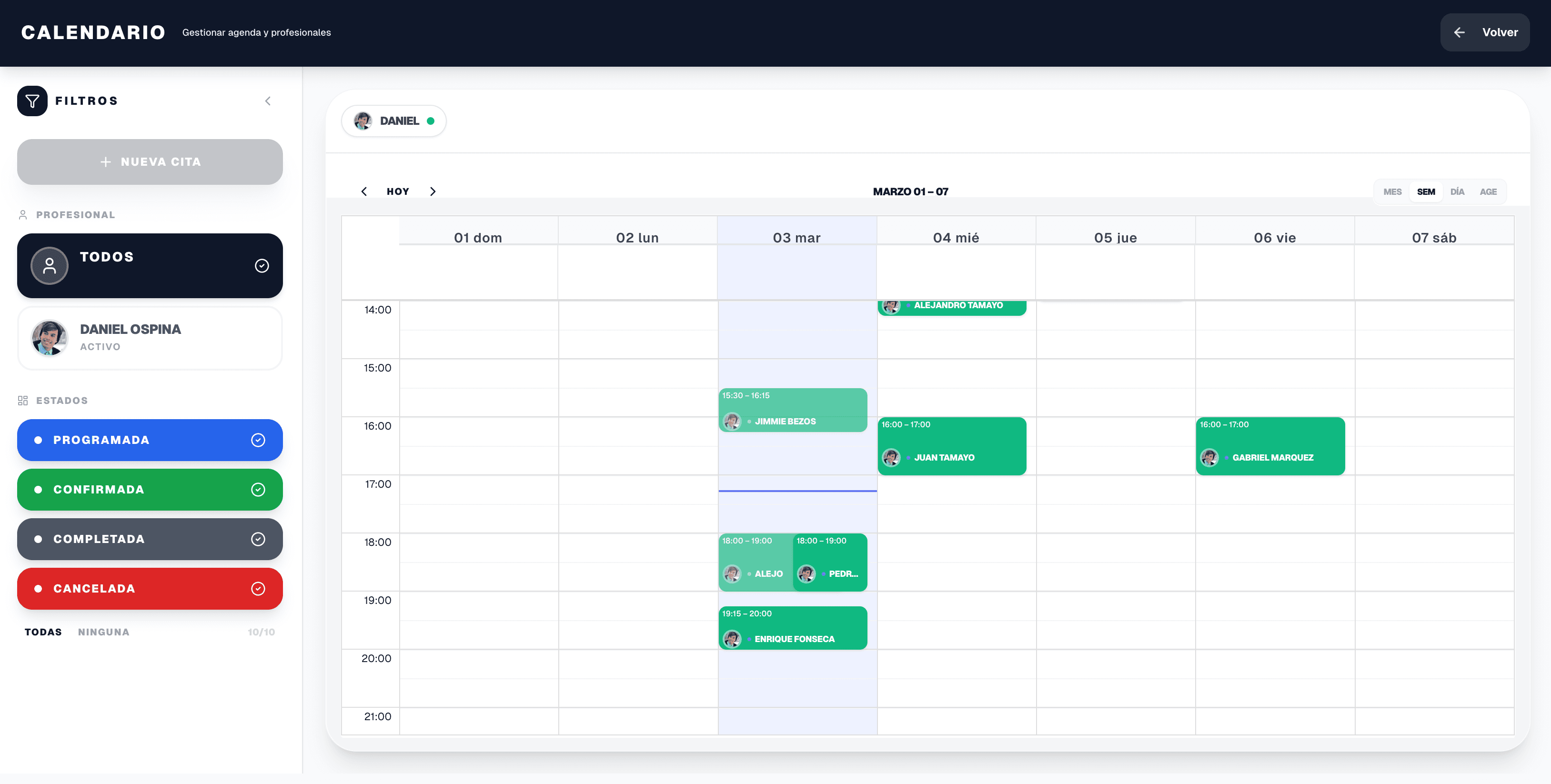Click avatar on Gabriel Marquez appointment
Viewport: 1551px width, 784px height.
pyautogui.click(x=1209, y=458)
